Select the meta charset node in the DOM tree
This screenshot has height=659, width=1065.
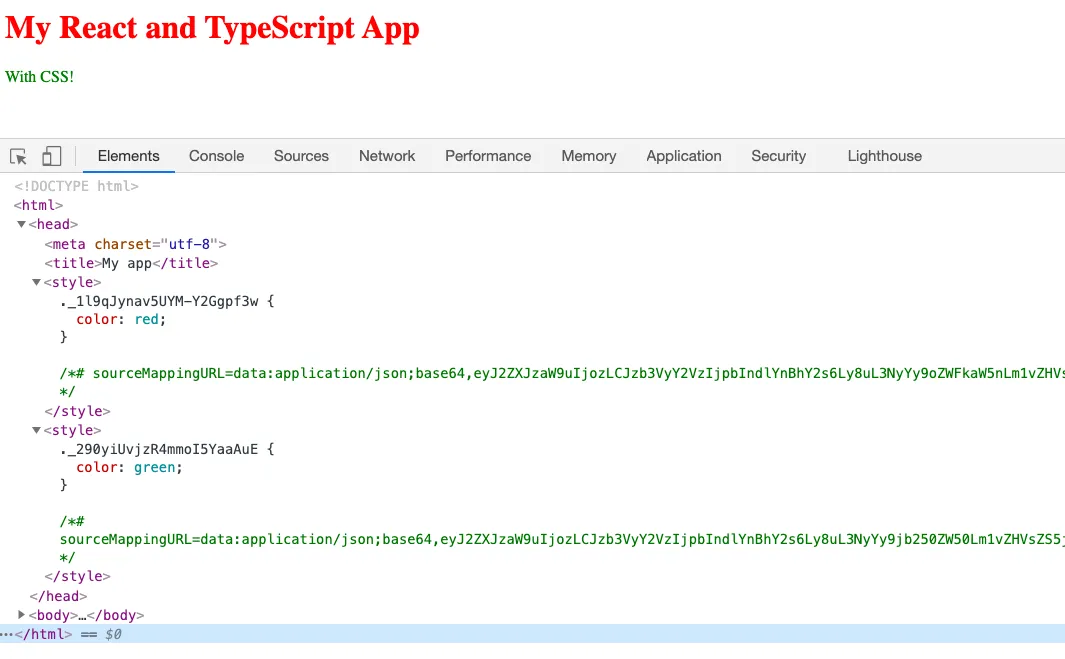[x=133, y=244]
